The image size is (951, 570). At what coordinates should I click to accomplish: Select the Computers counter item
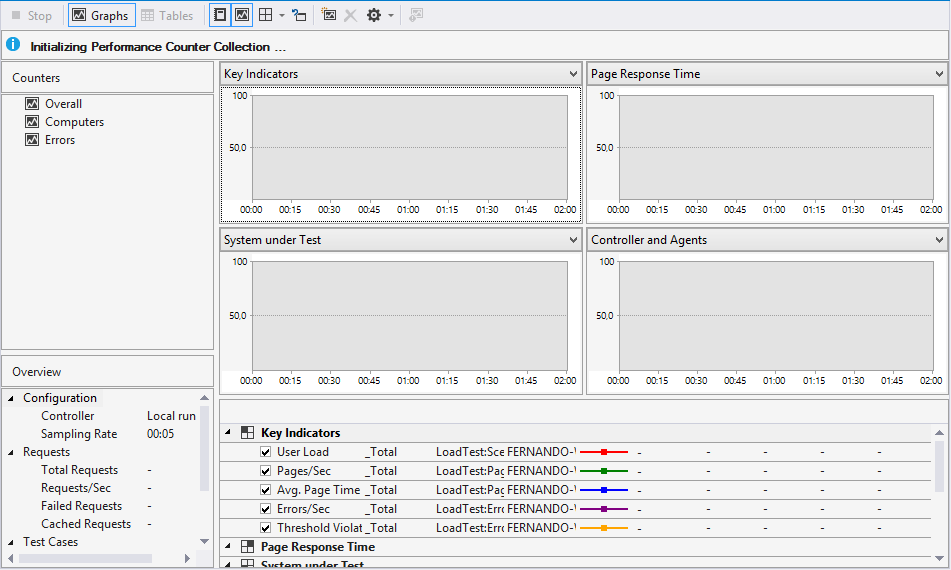(x=74, y=122)
